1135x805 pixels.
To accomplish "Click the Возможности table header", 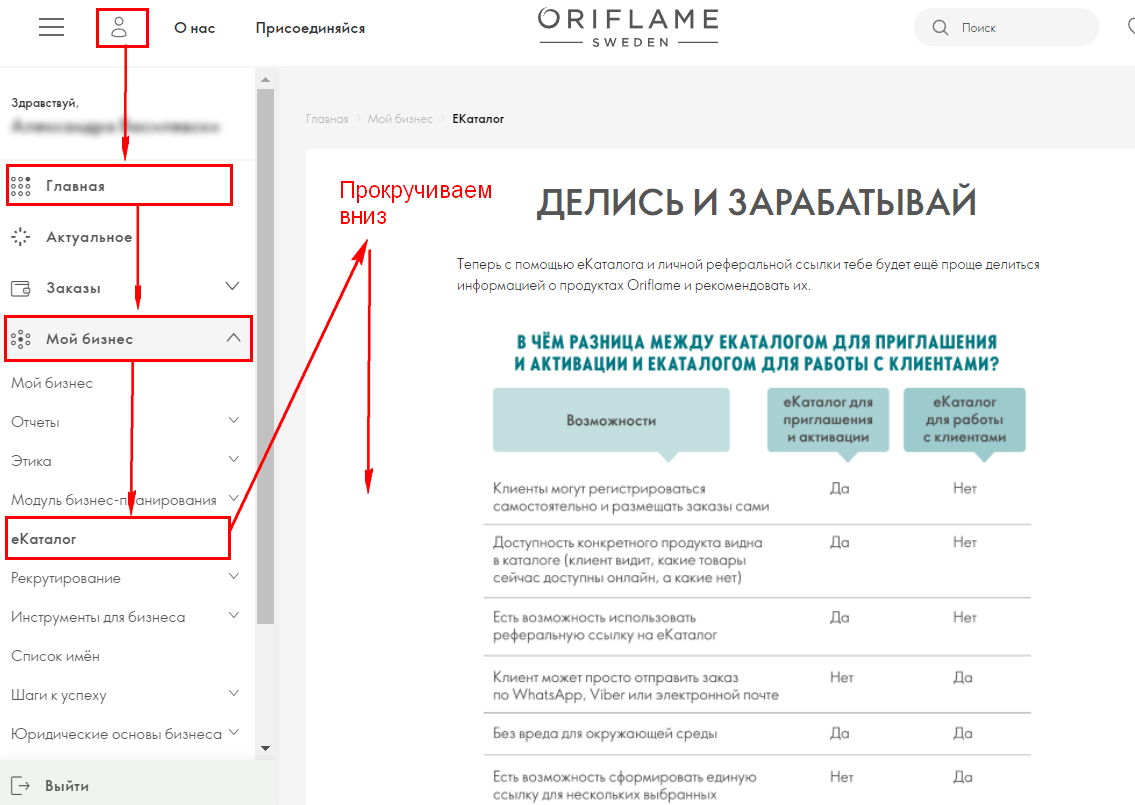I will tap(611, 421).
